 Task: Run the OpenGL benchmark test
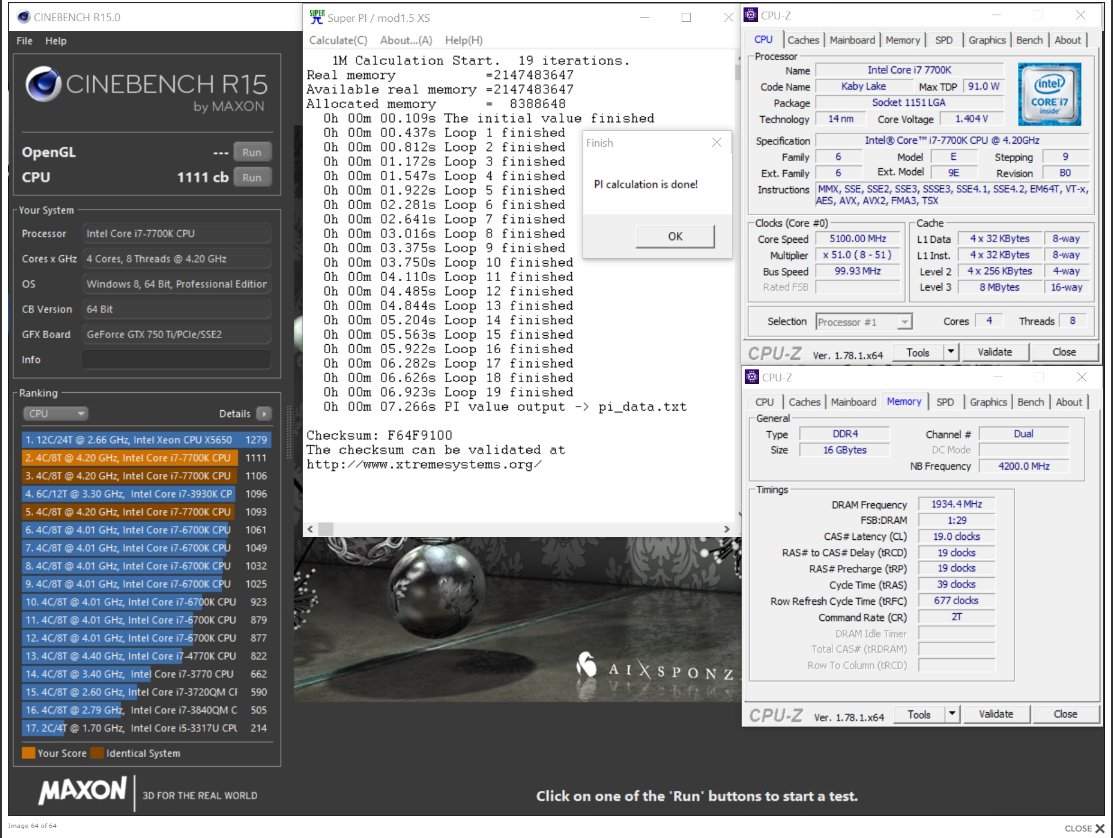pos(252,153)
